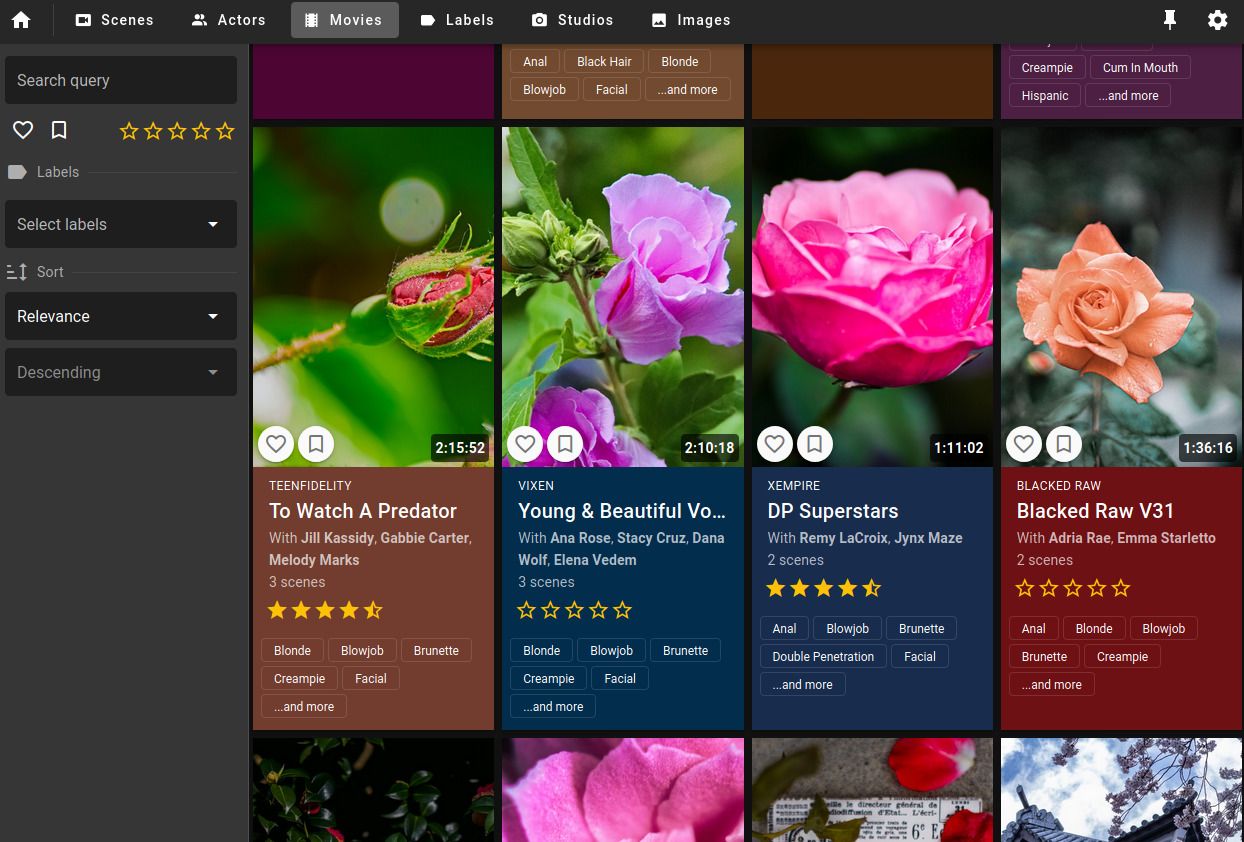Click XEMPIRE studio name
This screenshot has width=1244, height=842.
click(794, 485)
